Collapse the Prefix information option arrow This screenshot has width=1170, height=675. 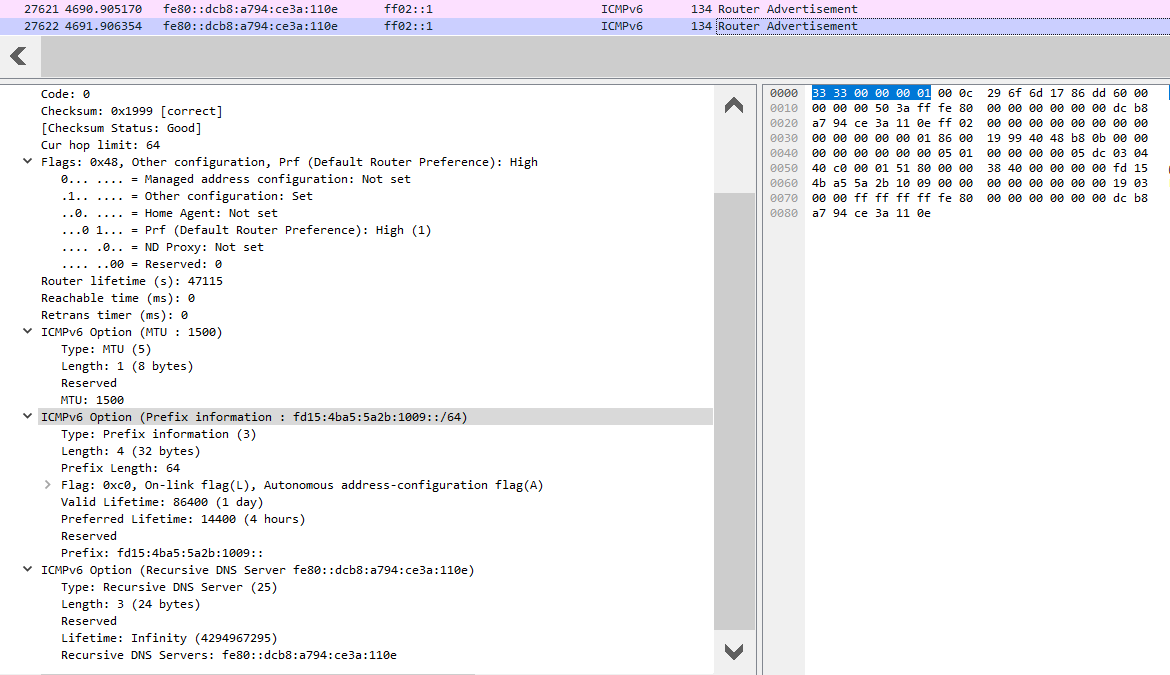point(28,417)
